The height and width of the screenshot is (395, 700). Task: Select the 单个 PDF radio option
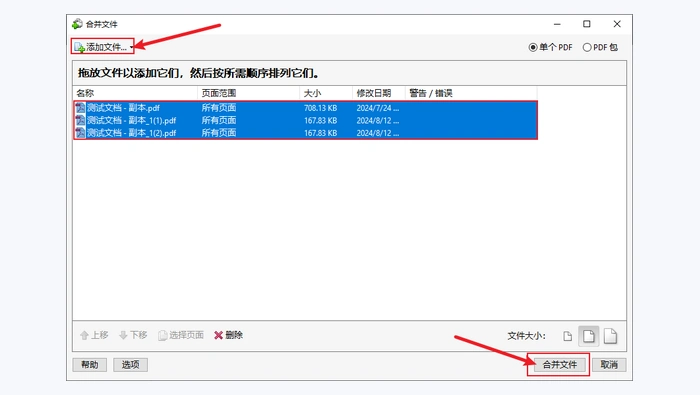(550, 47)
